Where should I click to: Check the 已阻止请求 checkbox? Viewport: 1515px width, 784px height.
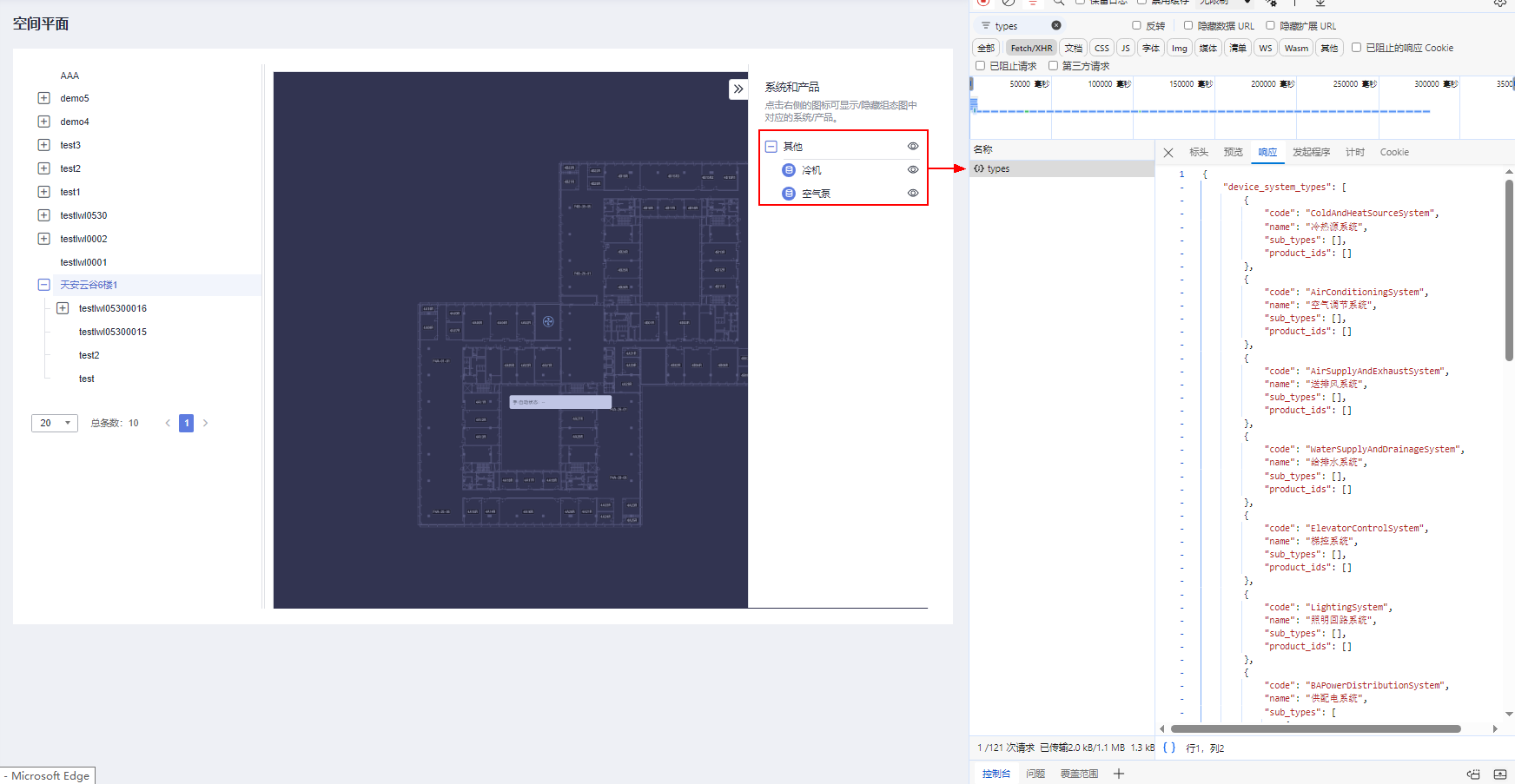pyautogui.click(x=980, y=65)
